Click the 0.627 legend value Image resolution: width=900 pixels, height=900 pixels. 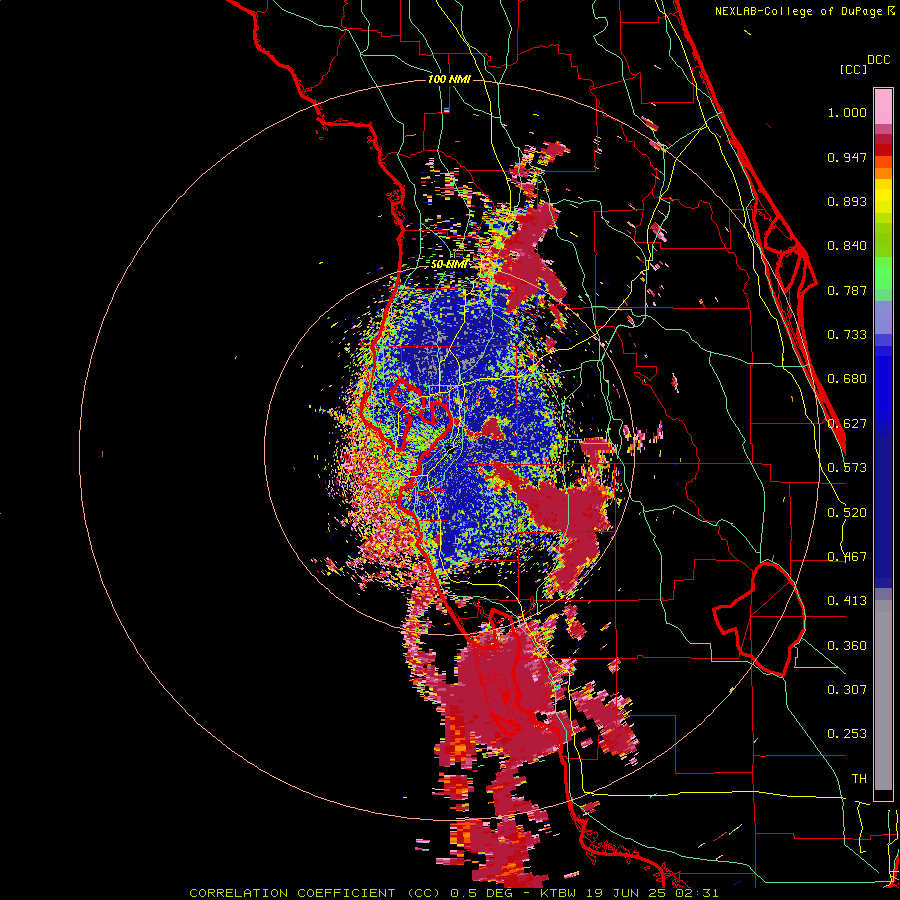[847, 424]
